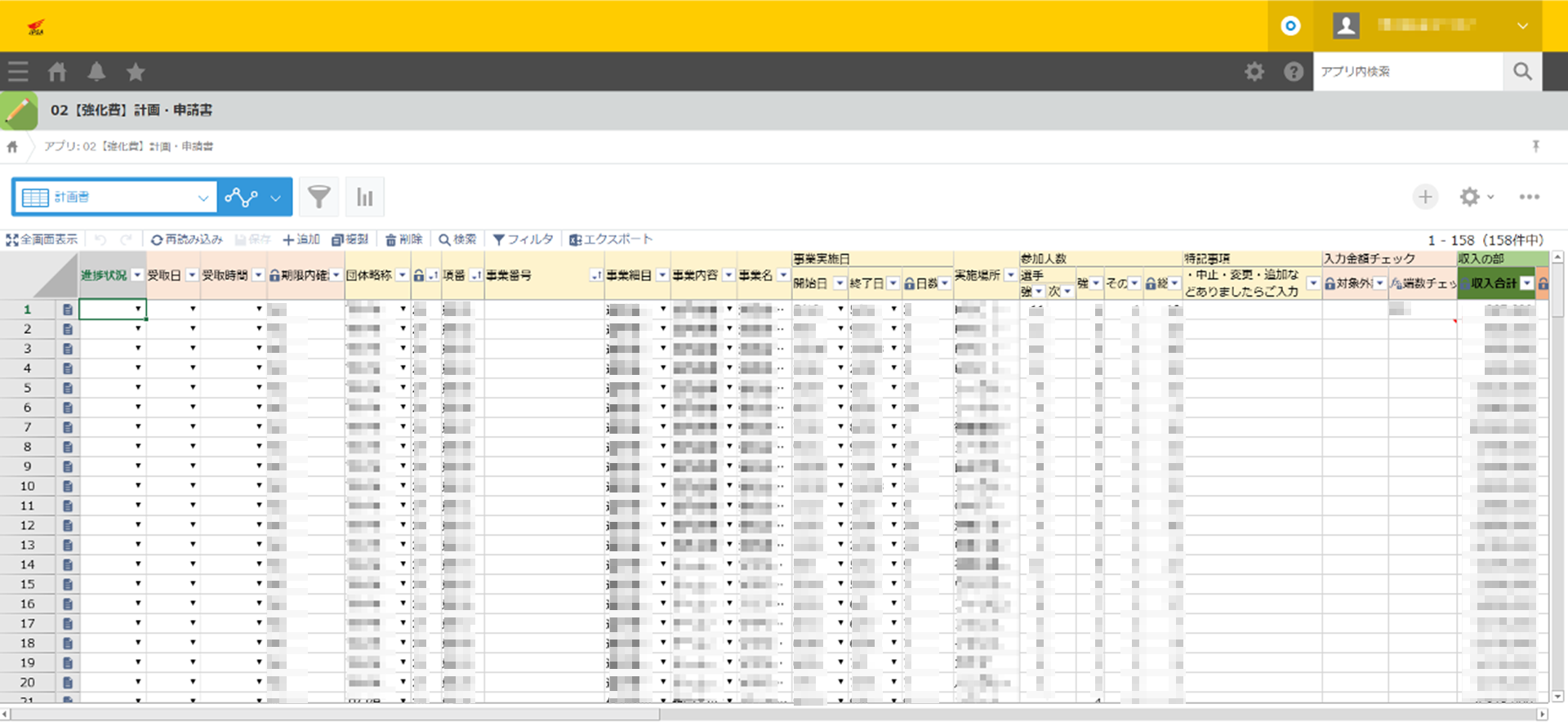Open the bar chart aggregate icon

[x=364, y=197]
